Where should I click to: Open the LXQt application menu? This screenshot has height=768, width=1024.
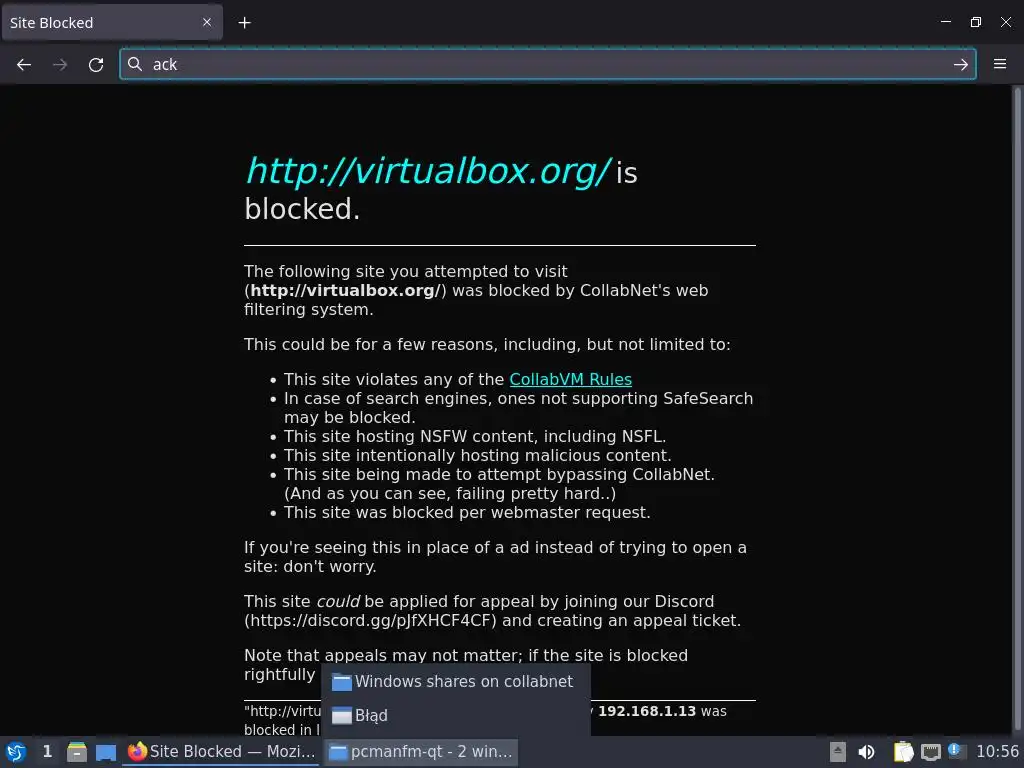[16, 752]
